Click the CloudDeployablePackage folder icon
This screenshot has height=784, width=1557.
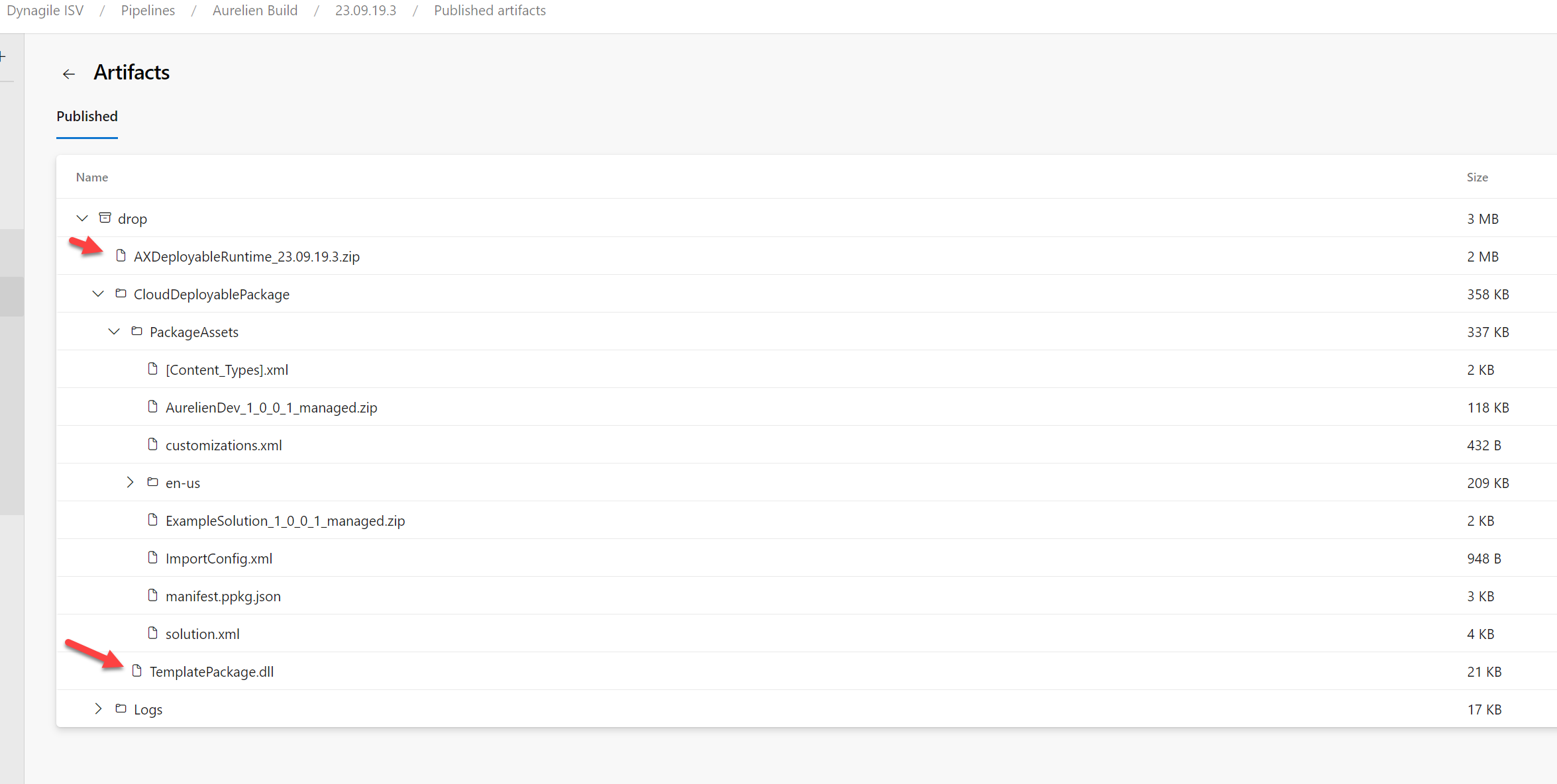[121, 293]
